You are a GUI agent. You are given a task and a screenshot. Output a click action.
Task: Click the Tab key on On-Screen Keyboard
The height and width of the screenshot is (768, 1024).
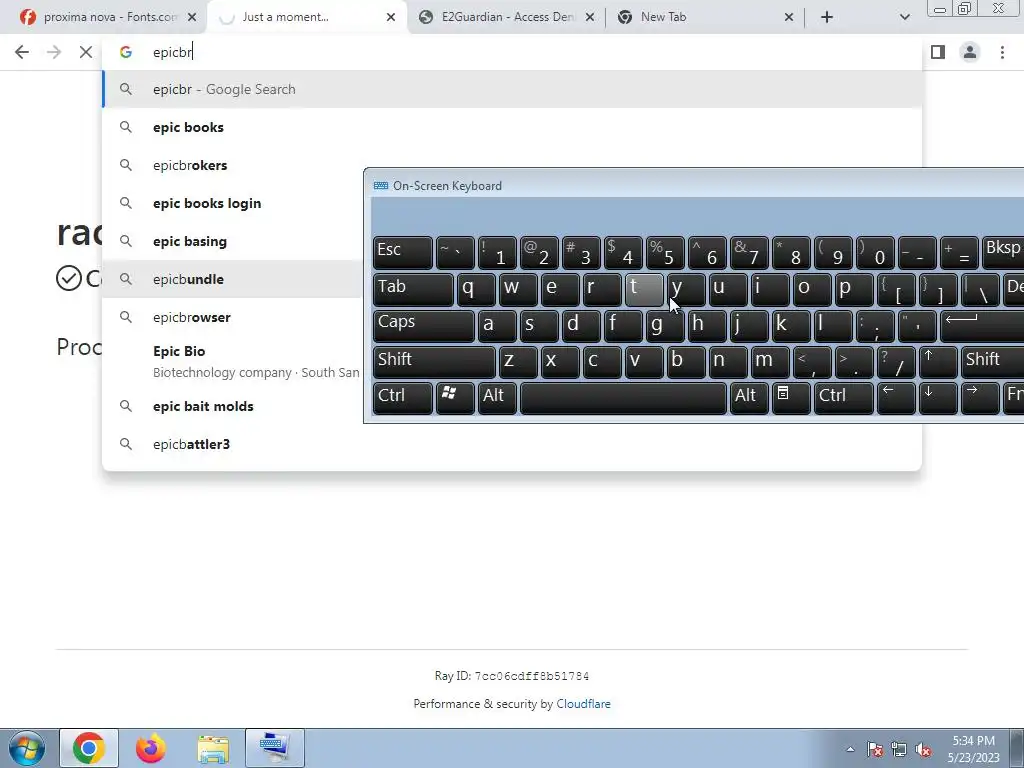pyautogui.click(x=413, y=289)
